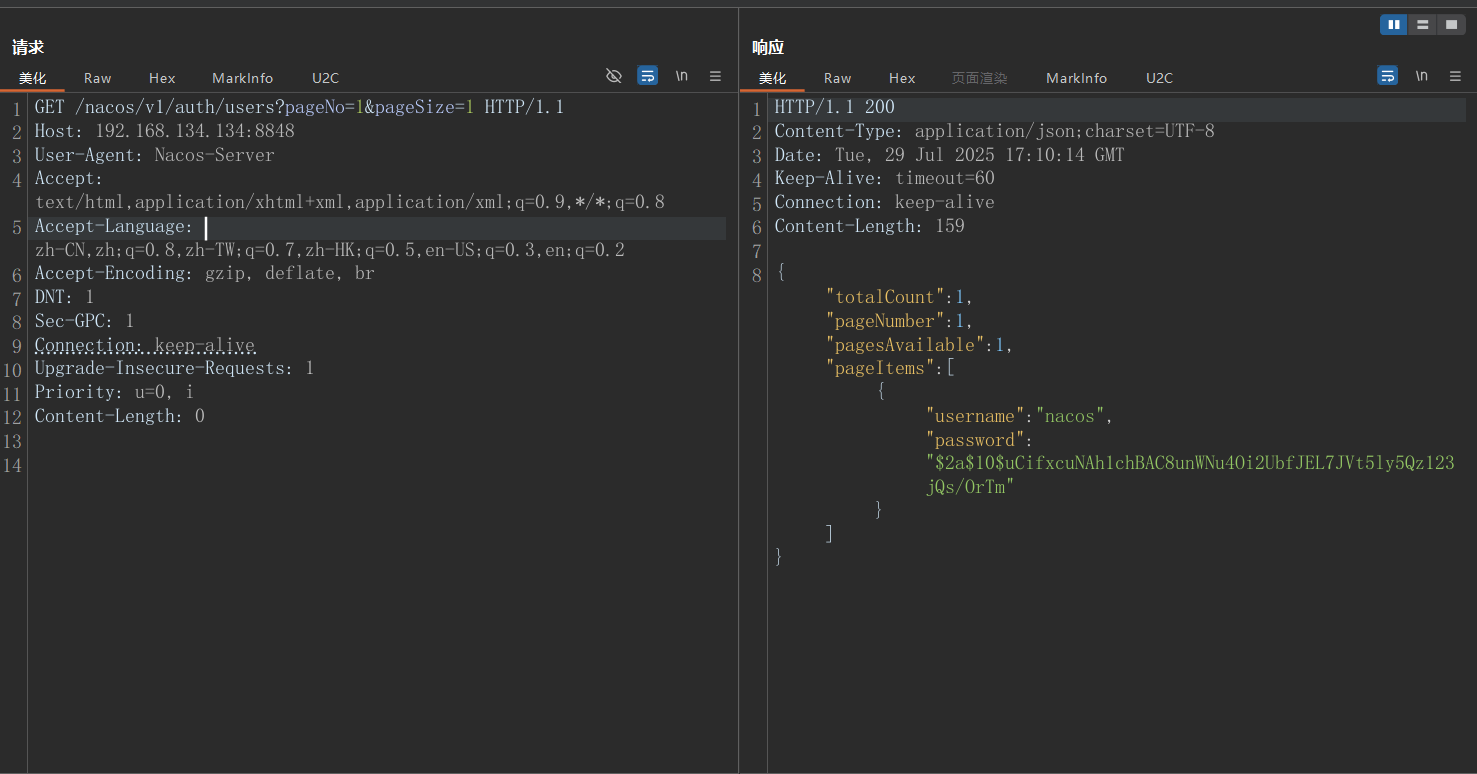This screenshot has width=1477, height=774.
Task: Switch request view to Raw tab
Action: 97,78
